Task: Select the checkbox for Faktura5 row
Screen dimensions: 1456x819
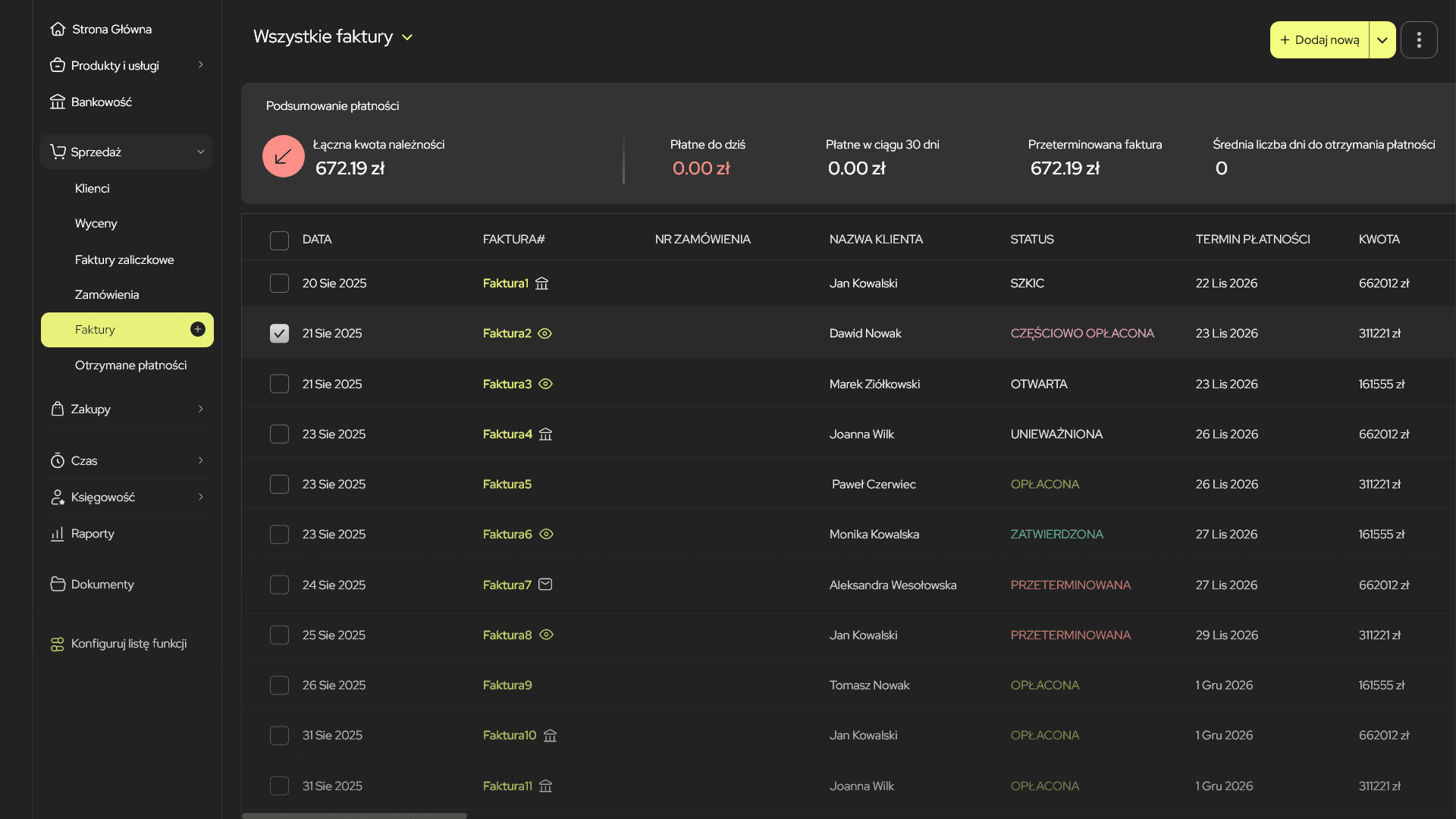Action: [x=279, y=485]
